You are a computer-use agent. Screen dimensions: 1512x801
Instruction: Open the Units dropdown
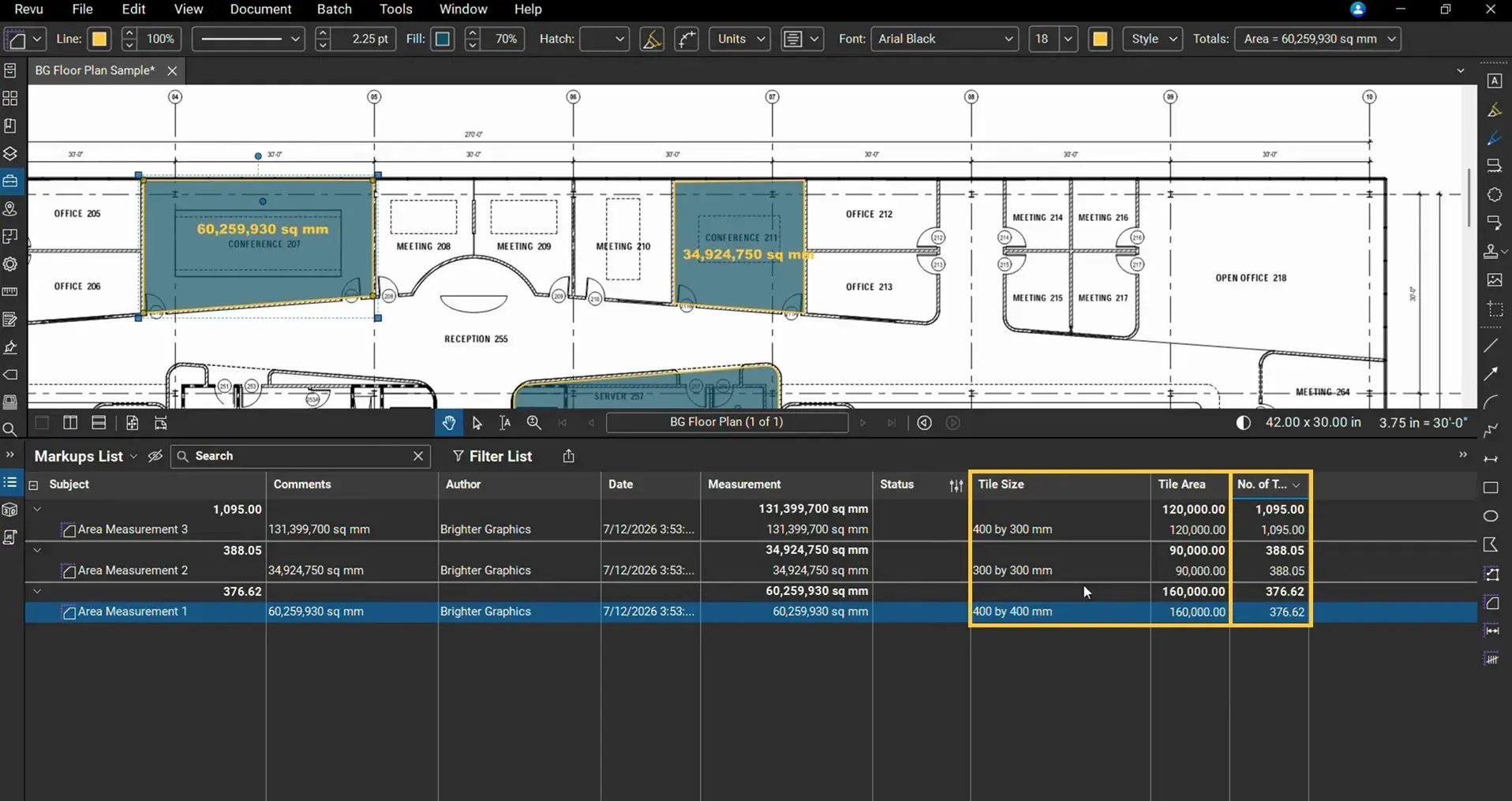coord(740,39)
